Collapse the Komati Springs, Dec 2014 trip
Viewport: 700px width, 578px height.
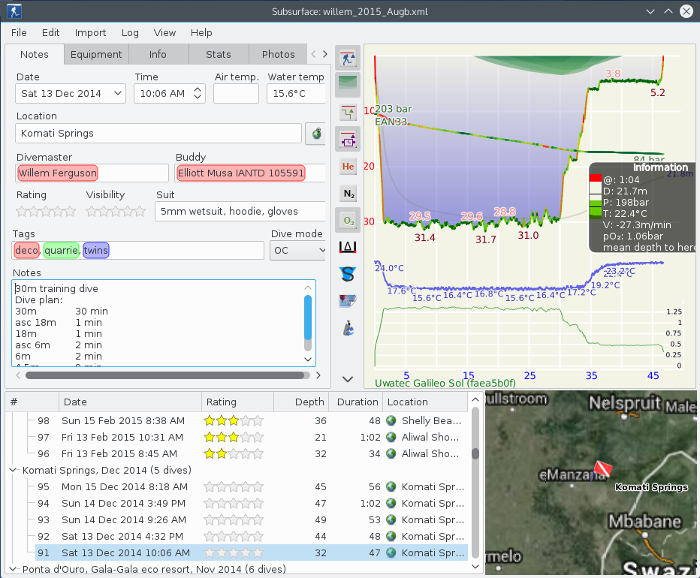(13, 470)
